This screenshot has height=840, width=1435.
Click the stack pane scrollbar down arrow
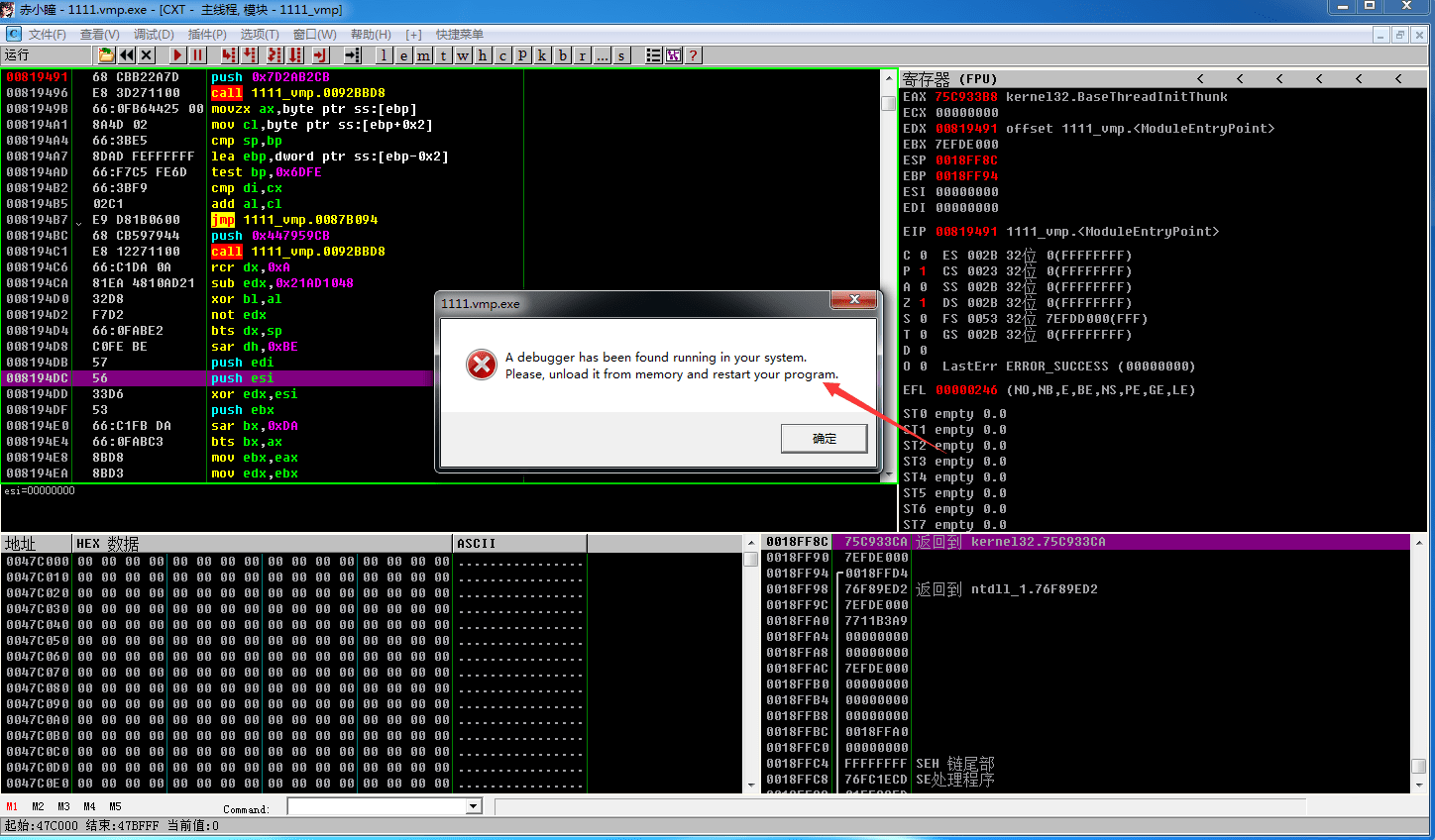tap(1419, 785)
